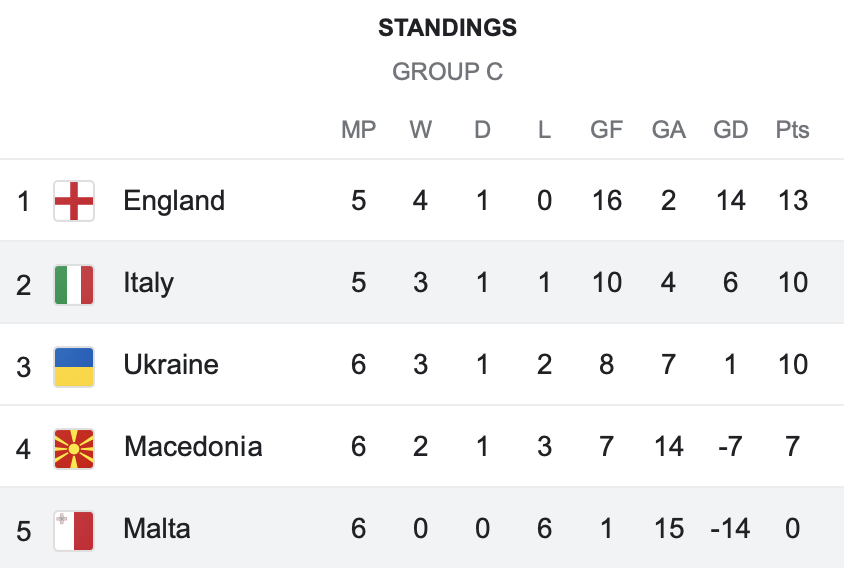The width and height of the screenshot is (844, 586).
Task: Click the Pts column header
Action: [x=792, y=130]
